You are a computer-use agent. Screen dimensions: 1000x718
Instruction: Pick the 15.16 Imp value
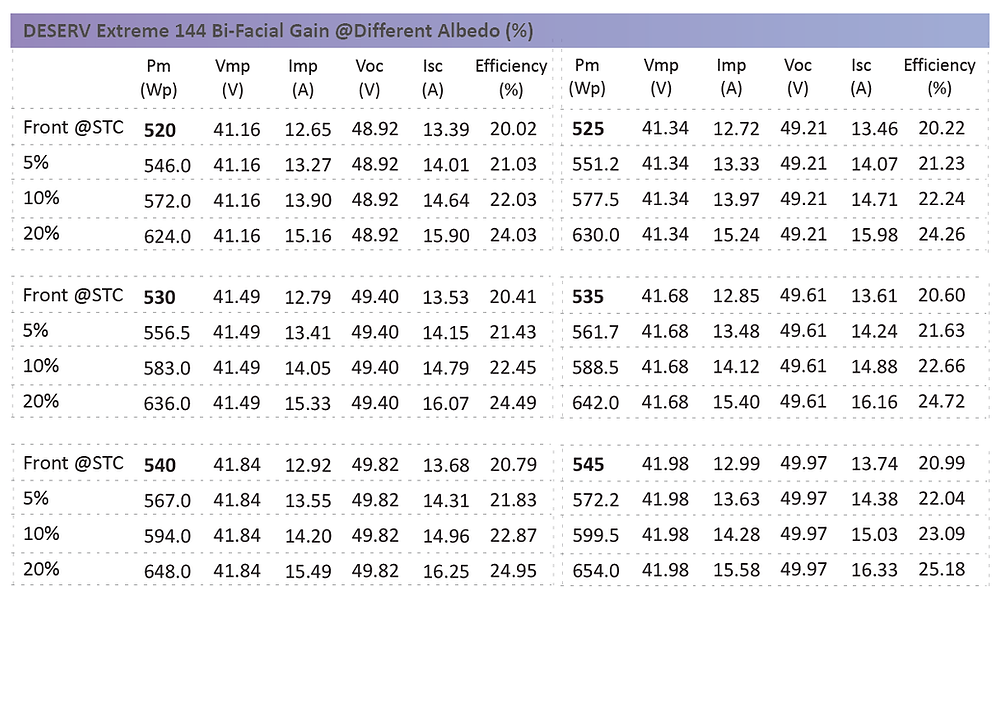tap(308, 236)
